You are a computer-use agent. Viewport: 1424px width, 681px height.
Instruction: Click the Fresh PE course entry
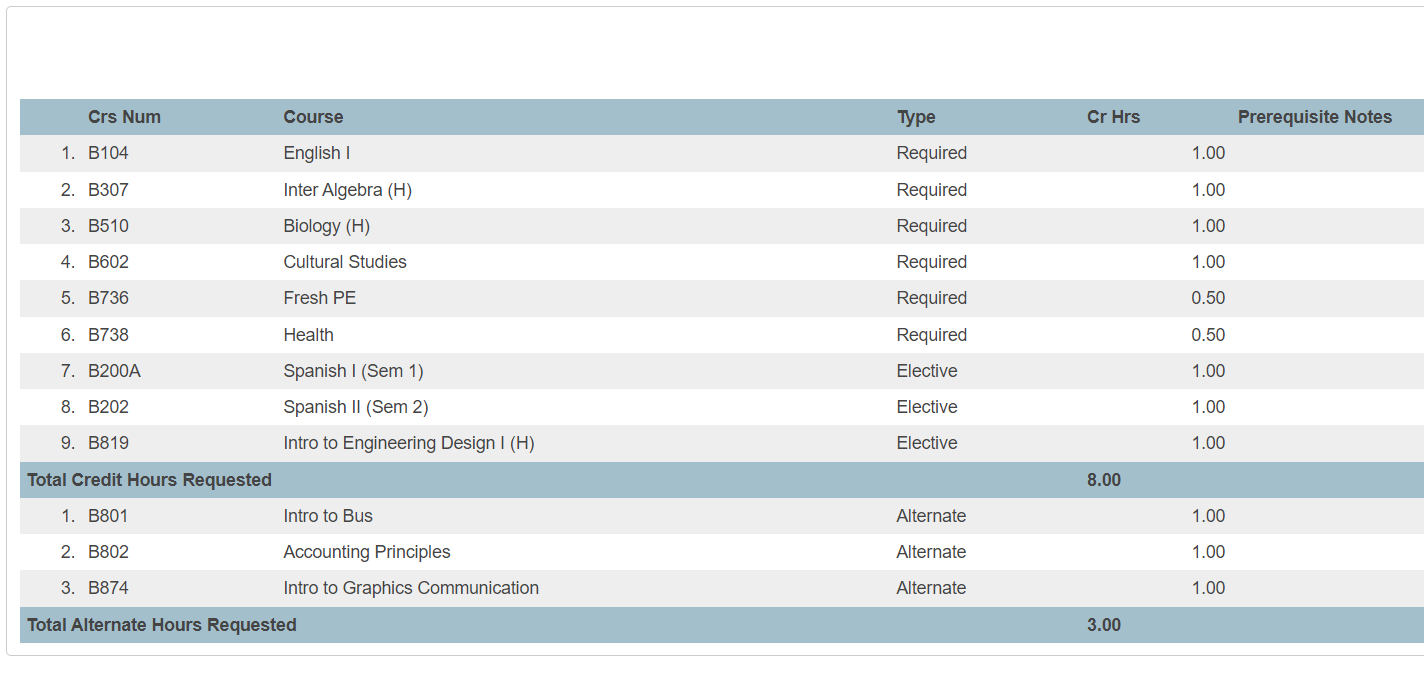coord(319,298)
